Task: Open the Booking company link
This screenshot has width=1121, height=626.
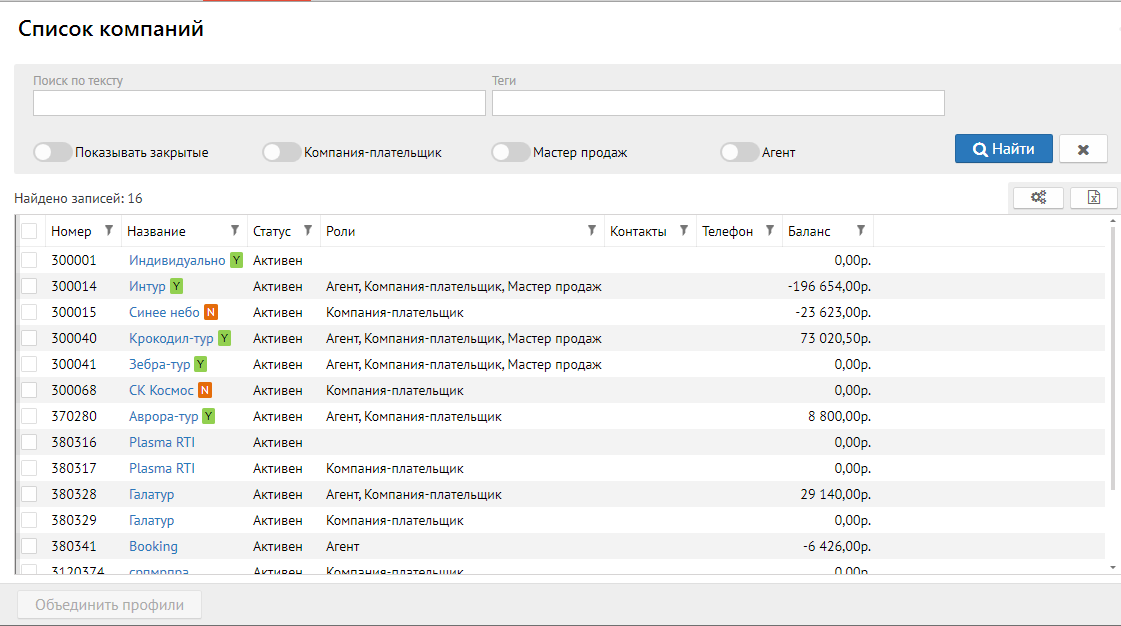Action: pyautogui.click(x=153, y=546)
